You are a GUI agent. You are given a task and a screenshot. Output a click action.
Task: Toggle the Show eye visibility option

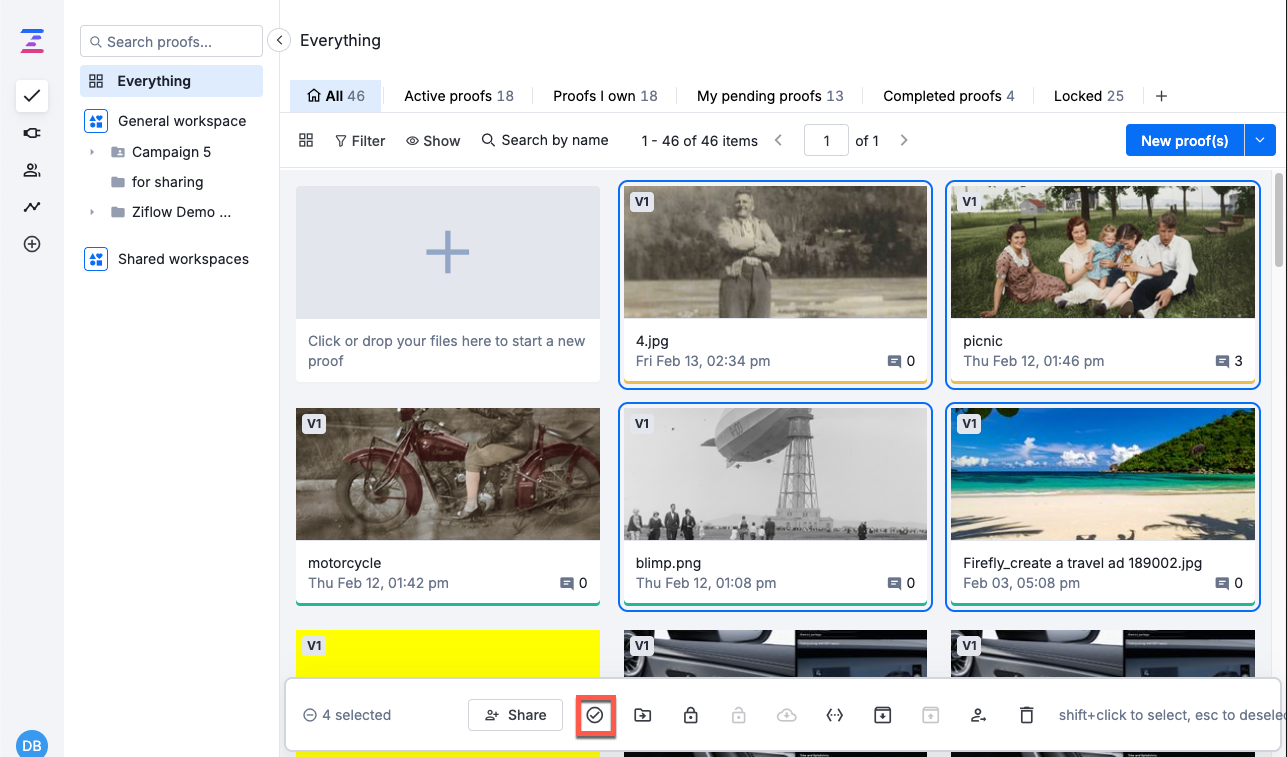[433, 141]
